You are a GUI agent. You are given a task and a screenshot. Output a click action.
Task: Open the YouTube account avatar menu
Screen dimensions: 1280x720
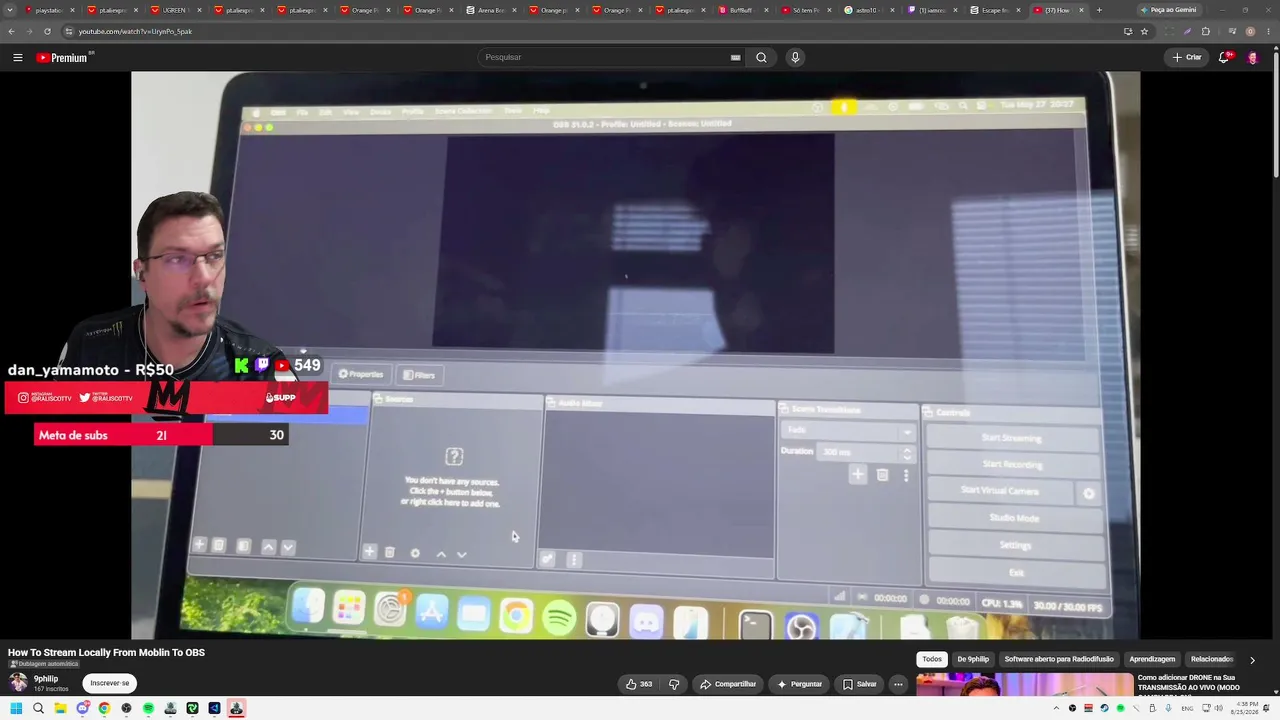click(1252, 57)
